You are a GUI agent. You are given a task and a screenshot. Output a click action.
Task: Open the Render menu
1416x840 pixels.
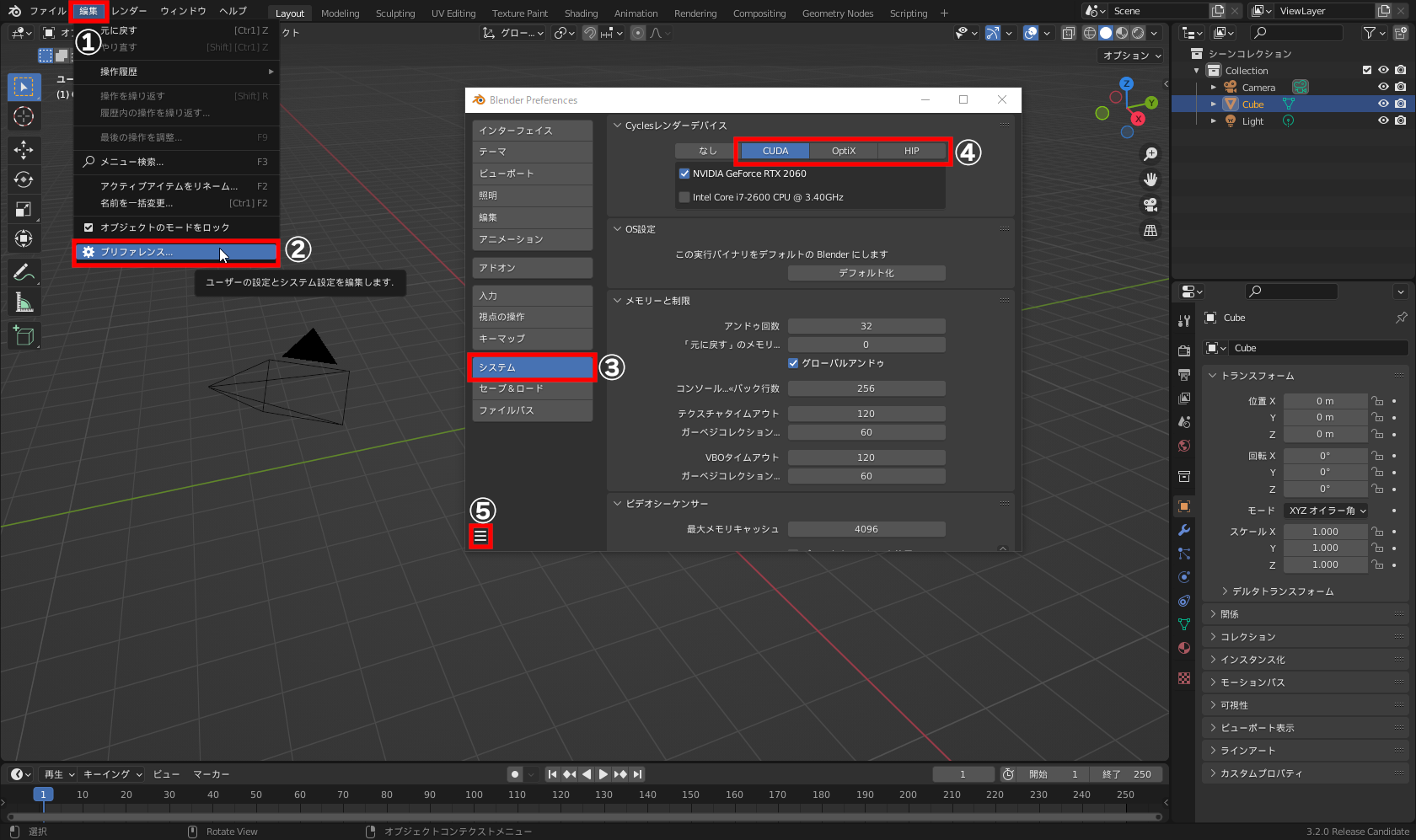(129, 11)
